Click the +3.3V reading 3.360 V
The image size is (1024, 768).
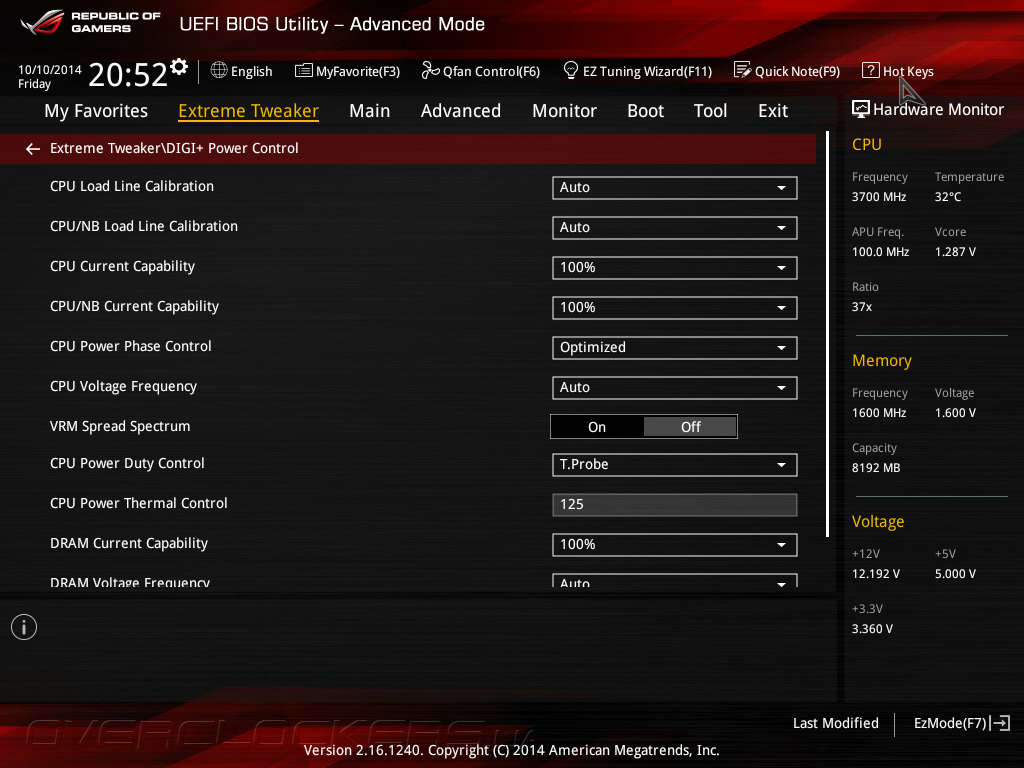point(872,629)
